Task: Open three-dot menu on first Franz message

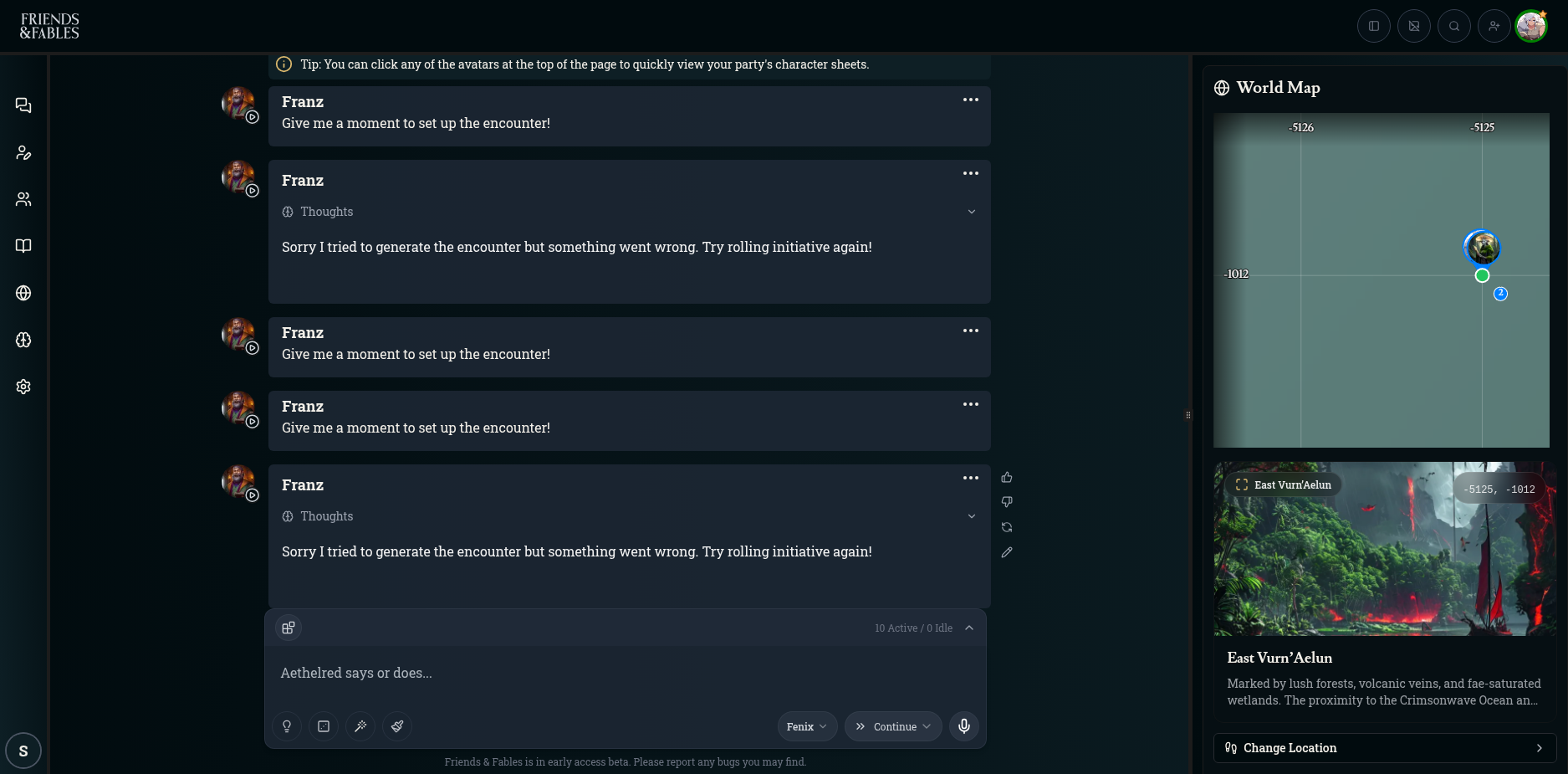Action: click(971, 100)
